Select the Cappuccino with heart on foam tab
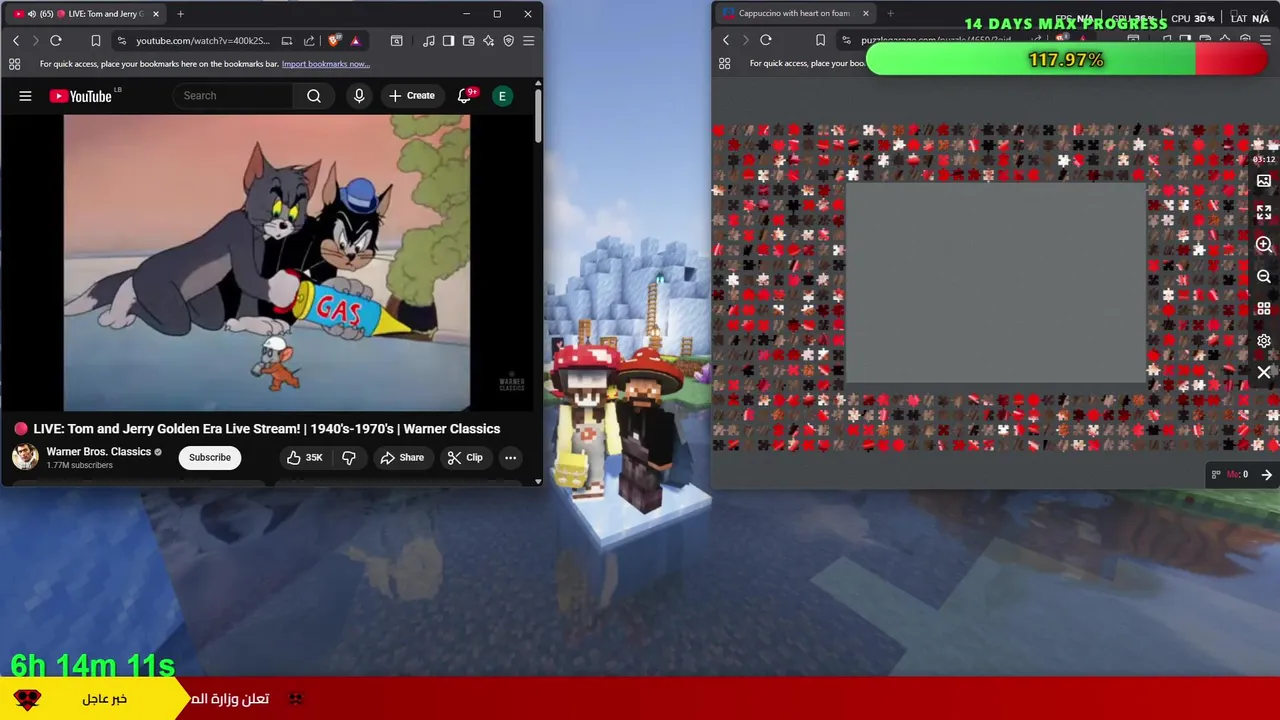The height and width of the screenshot is (720, 1280). (x=794, y=13)
